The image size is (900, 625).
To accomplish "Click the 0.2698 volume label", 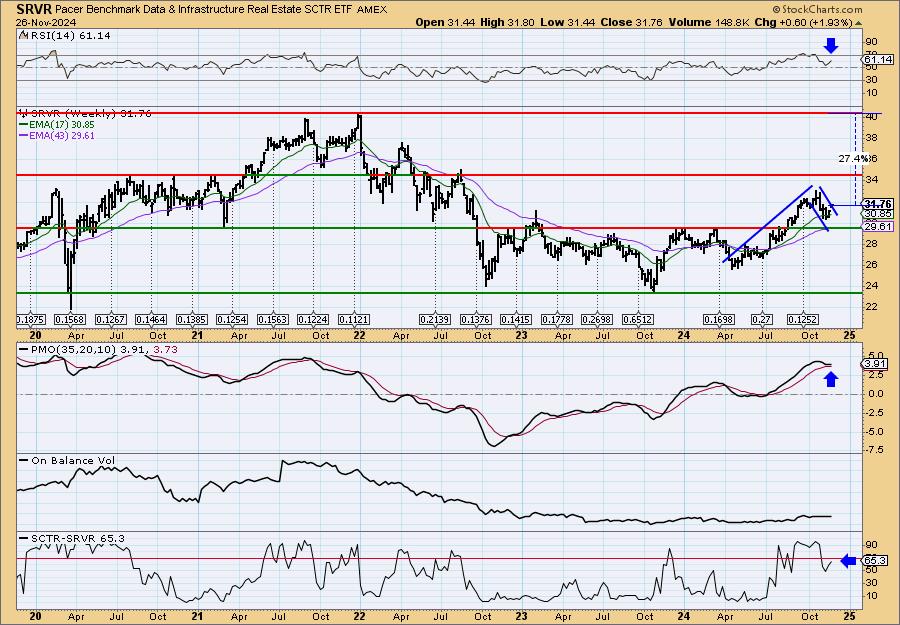I will [598, 319].
